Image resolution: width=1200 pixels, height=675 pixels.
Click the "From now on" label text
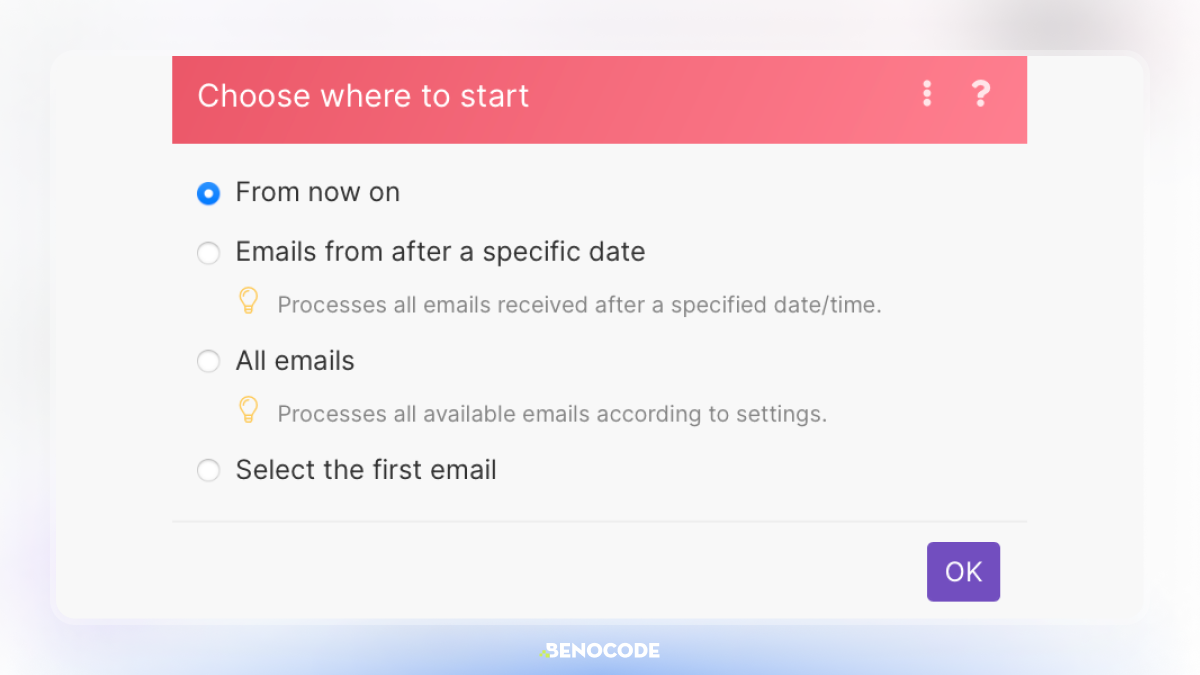click(x=318, y=193)
